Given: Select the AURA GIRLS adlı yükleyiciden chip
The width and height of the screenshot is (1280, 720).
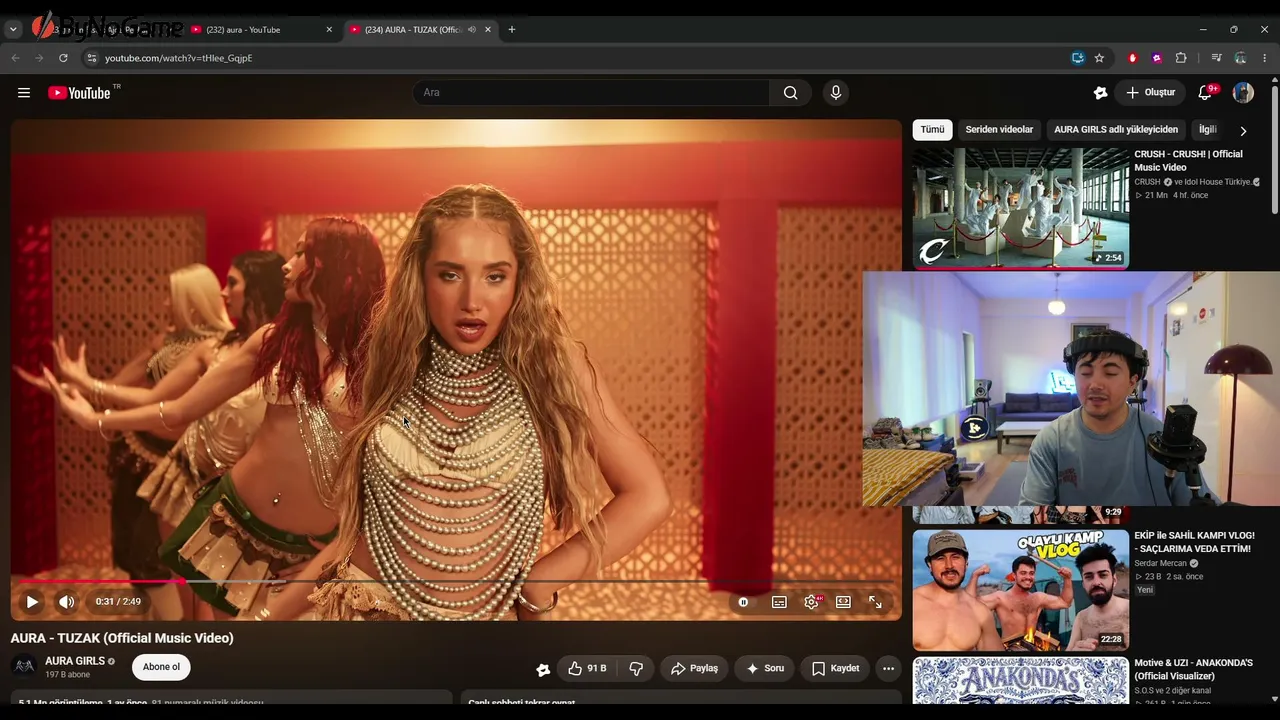Looking at the screenshot, I should 1116,130.
